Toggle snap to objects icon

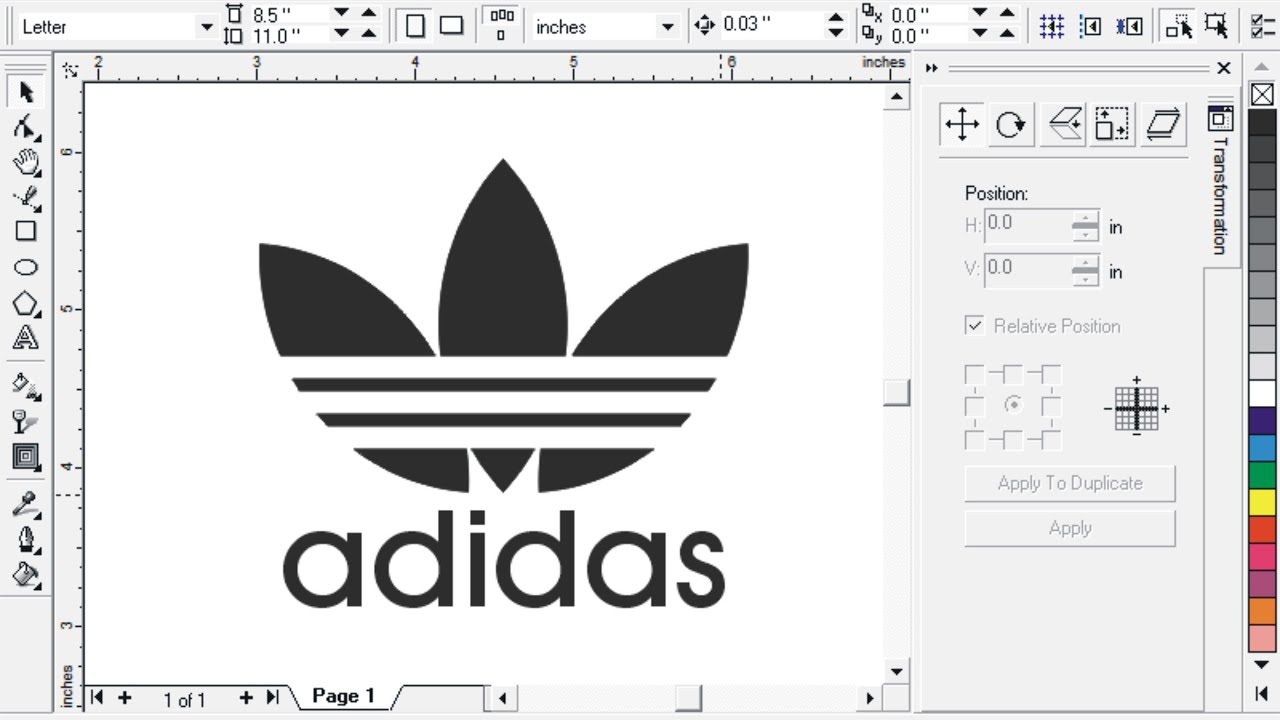tap(1130, 26)
